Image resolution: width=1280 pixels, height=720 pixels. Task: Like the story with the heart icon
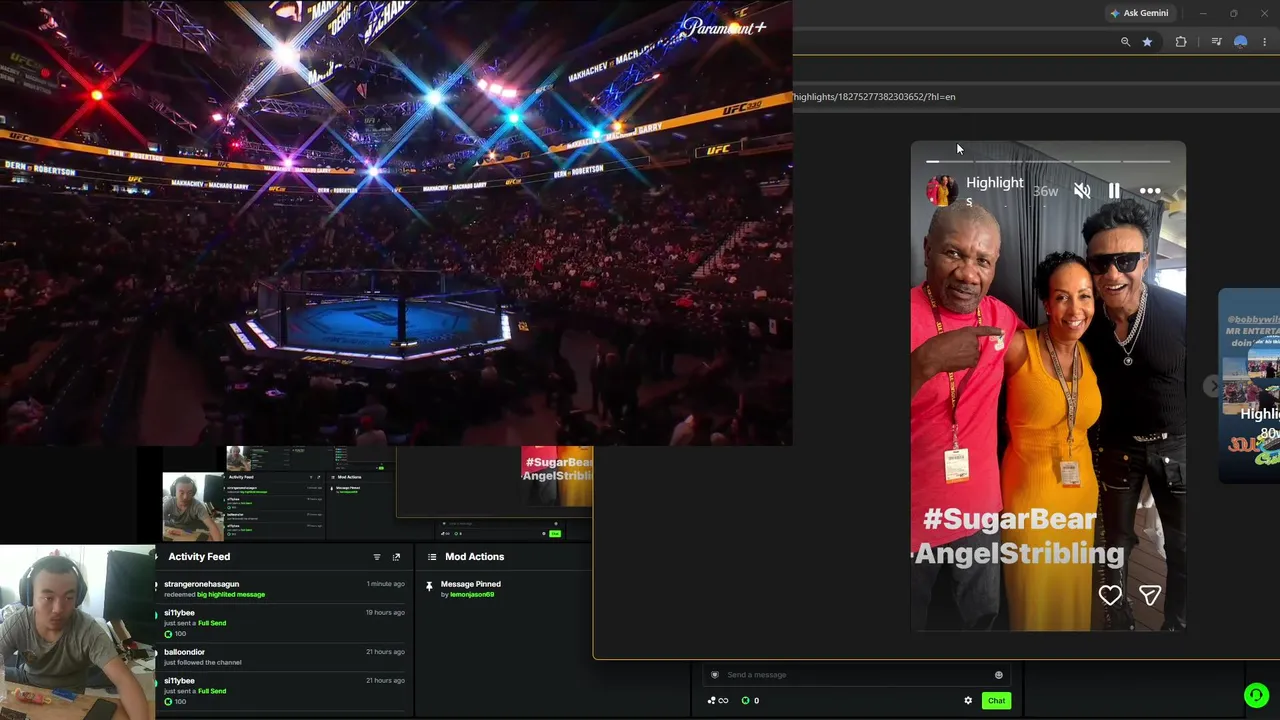coord(1110,596)
